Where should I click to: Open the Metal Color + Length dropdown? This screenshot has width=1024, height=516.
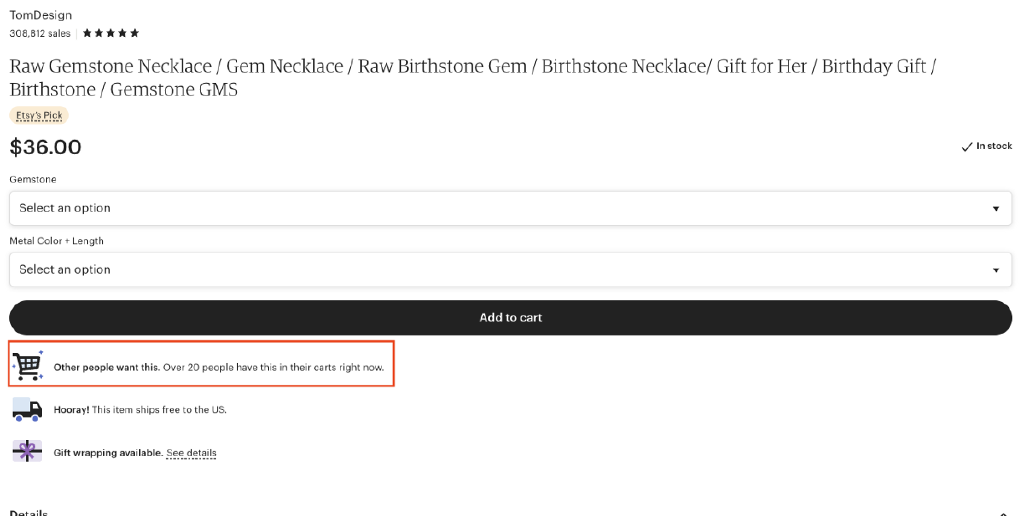click(x=510, y=269)
